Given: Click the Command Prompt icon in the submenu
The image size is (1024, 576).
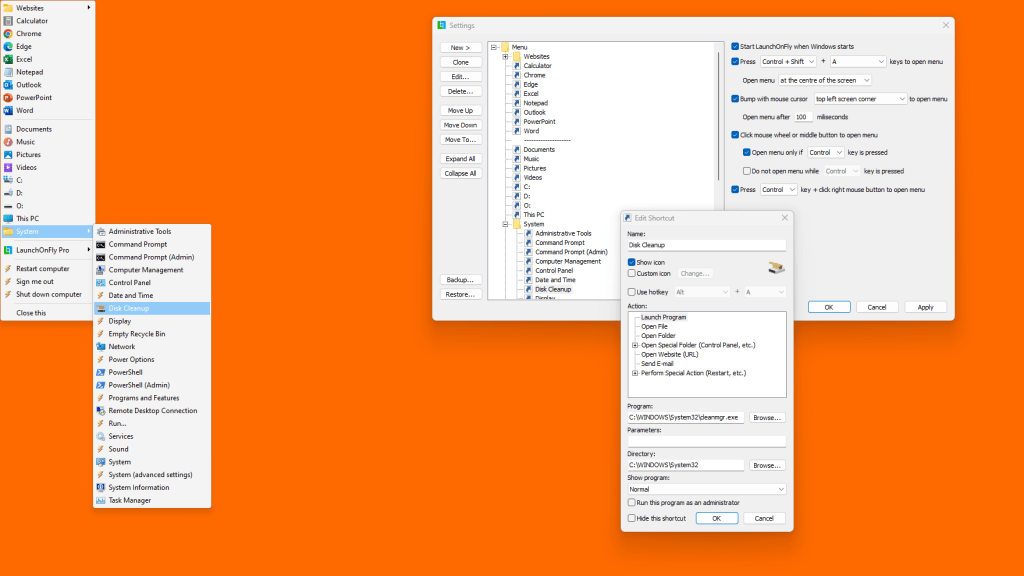Looking at the screenshot, I should click(x=100, y=244).
